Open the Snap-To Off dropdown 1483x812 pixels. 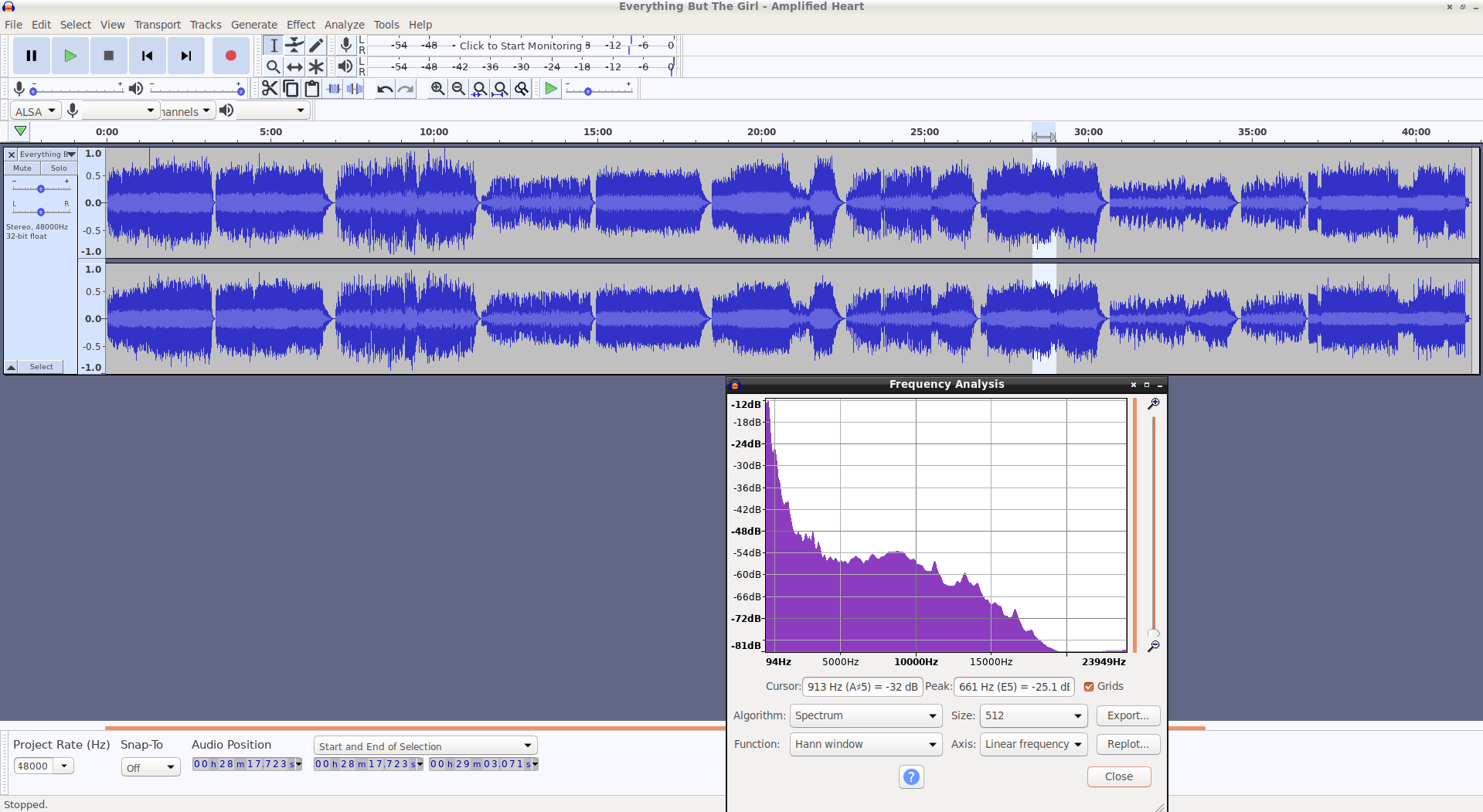pyautogui.click(x=151, y=767)
